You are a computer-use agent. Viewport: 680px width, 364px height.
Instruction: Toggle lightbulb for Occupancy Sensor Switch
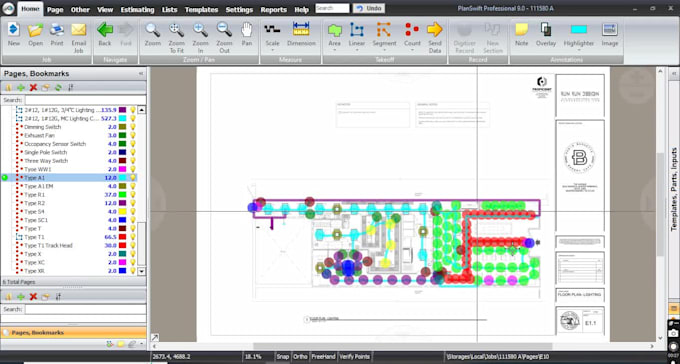[133, 144]
